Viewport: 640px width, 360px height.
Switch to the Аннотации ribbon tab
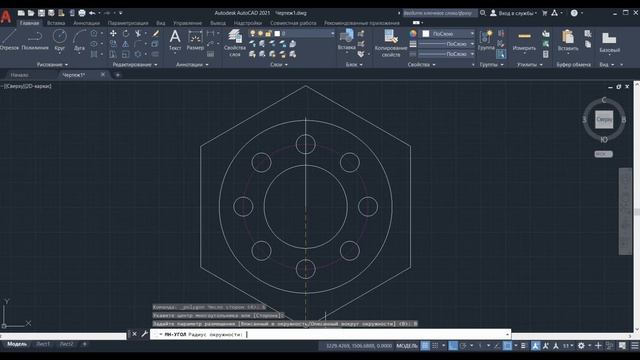pos(86,23)
